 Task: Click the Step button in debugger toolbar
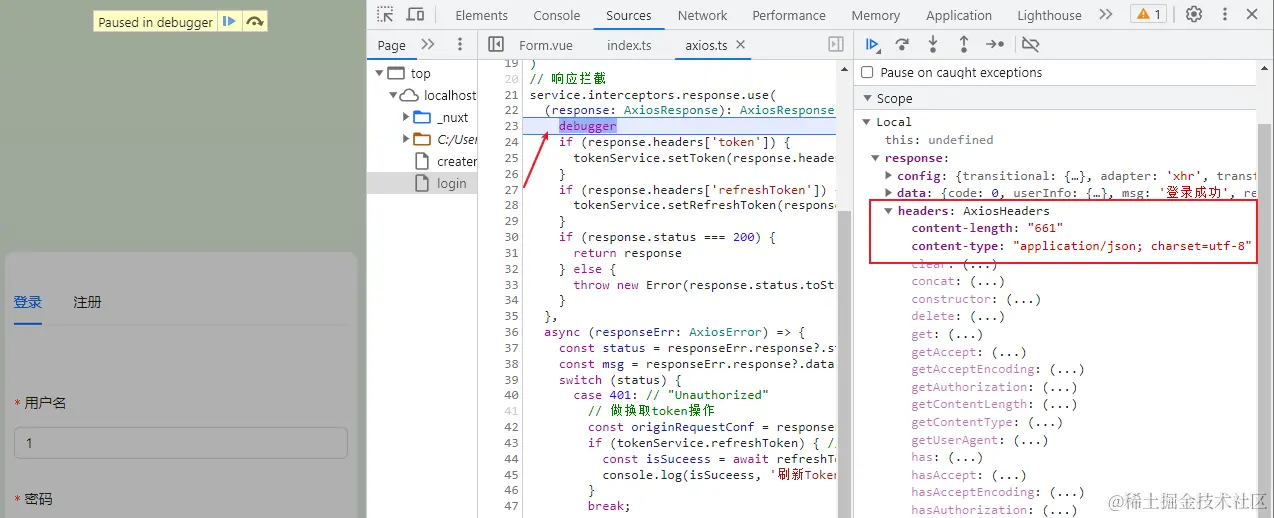(995, 44)
